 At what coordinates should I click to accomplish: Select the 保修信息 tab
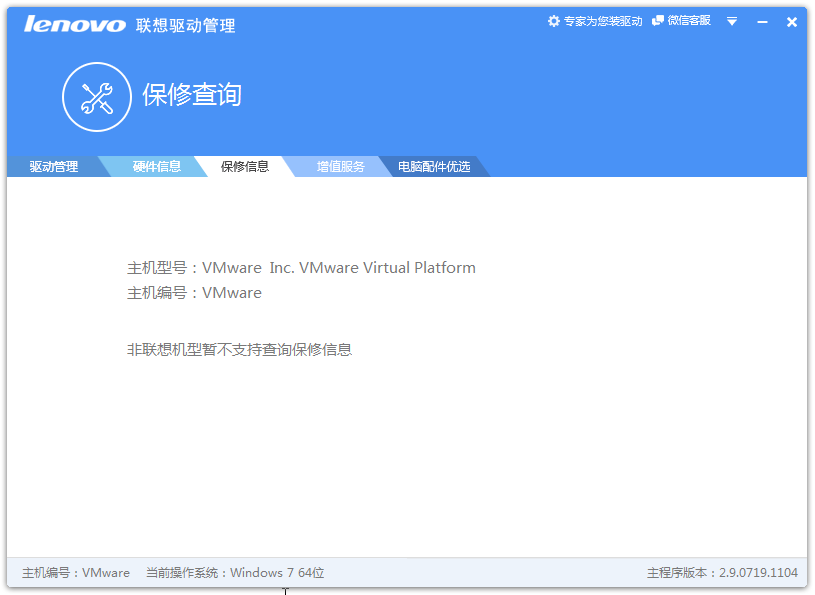245,167
